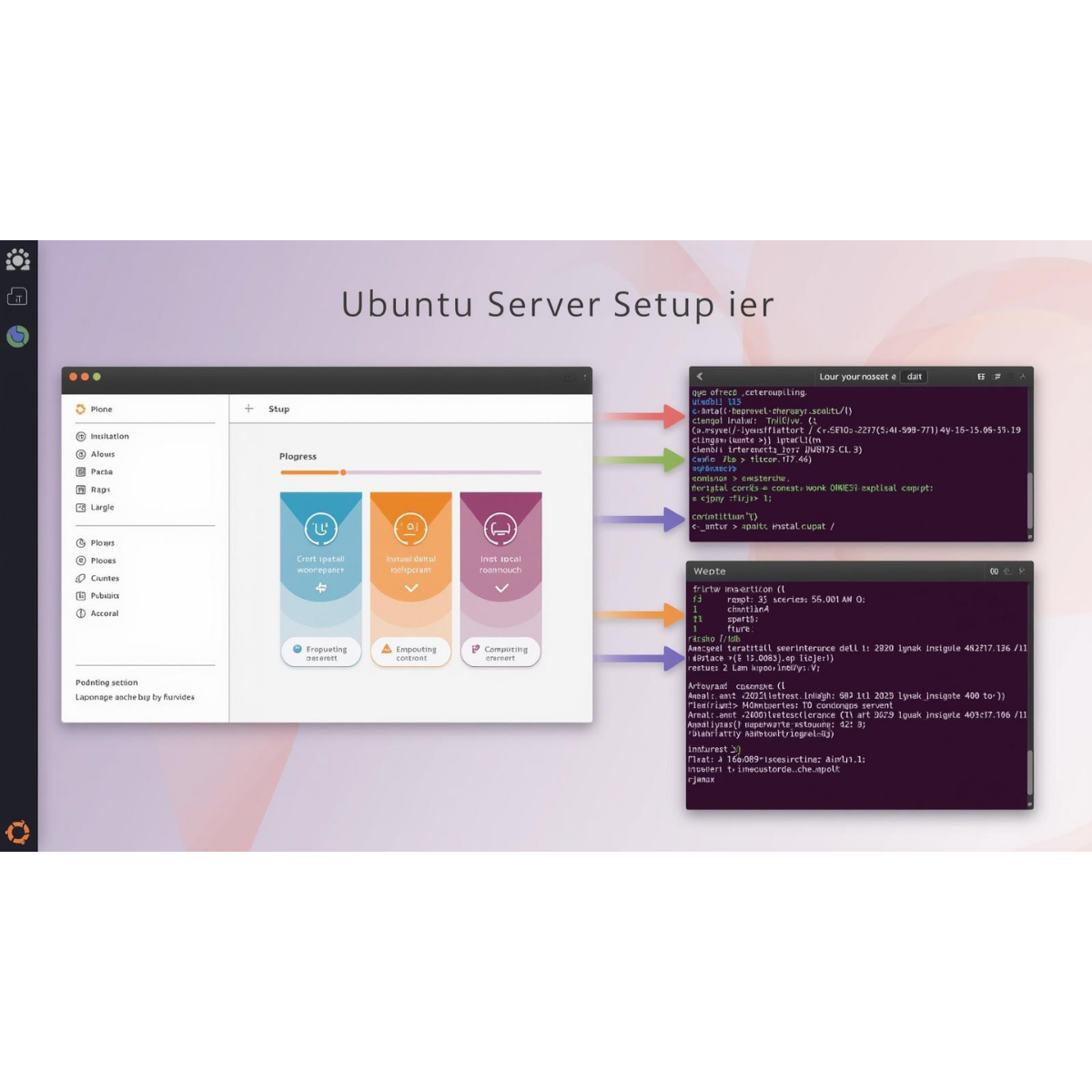This screenshot has height=1092, width=1092.
Task: Click the upper terminal's scrollbar
Action: click(1030, 500)
